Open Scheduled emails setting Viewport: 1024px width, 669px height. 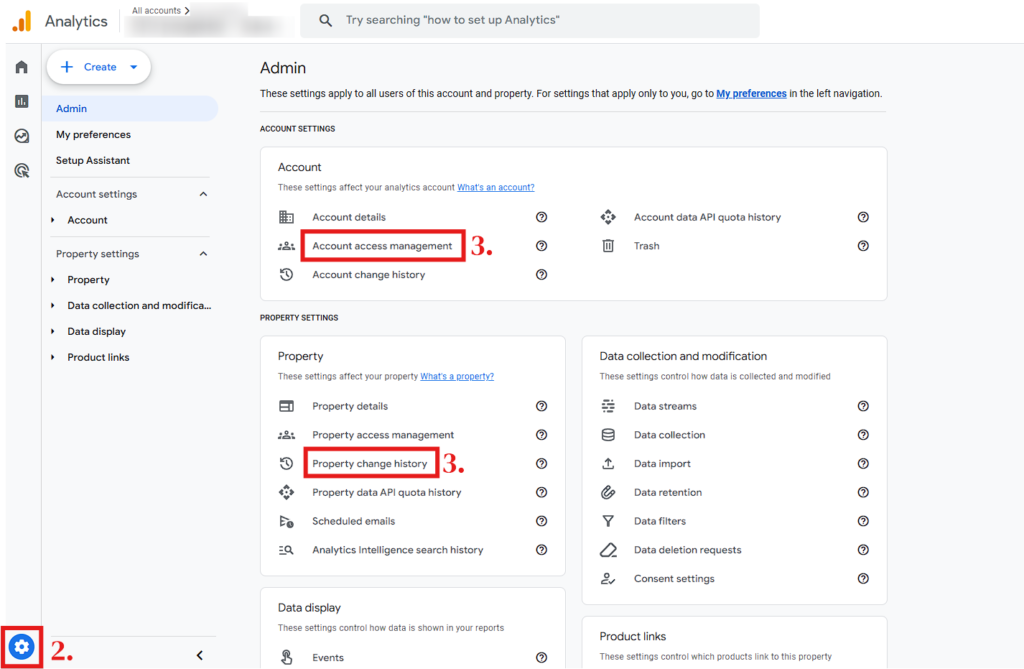pos(353,521)
